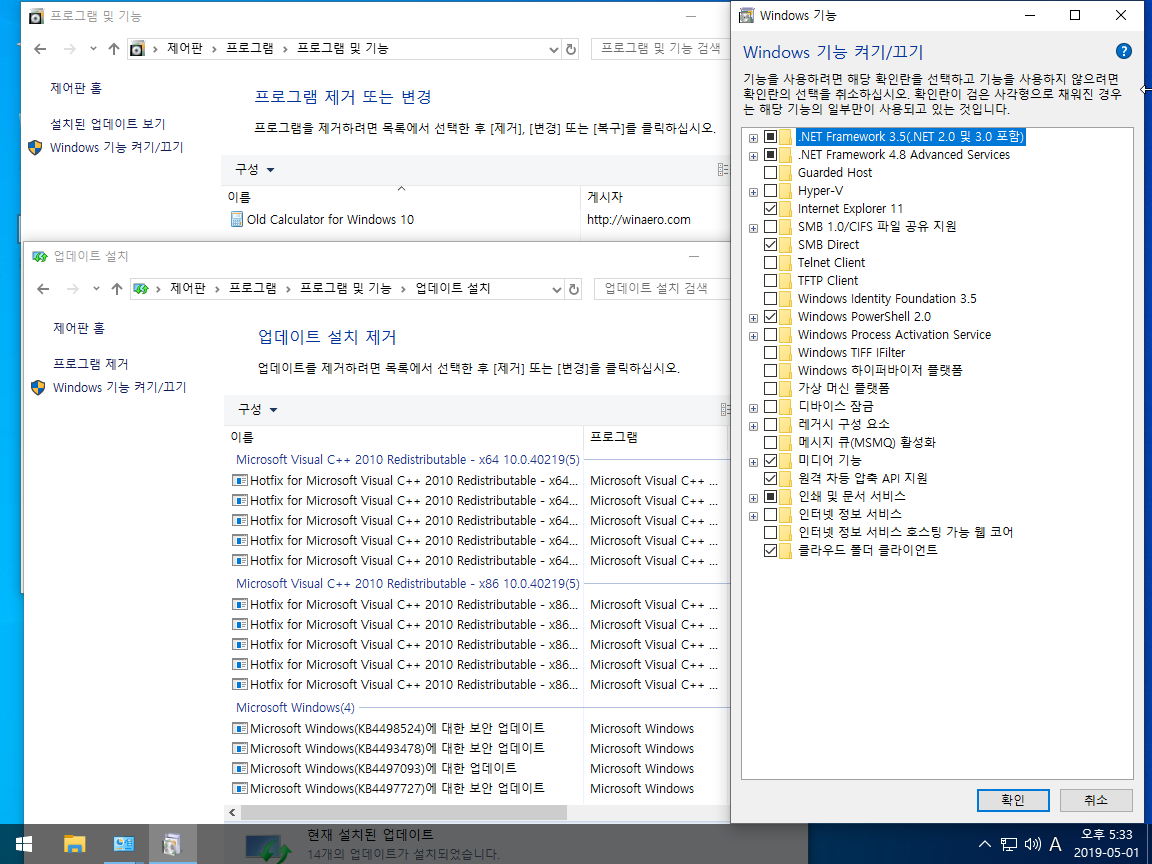Open 구성 menu in 업데이트 설치 window
Screen dimensions: 1152x864
coord(257,410)
